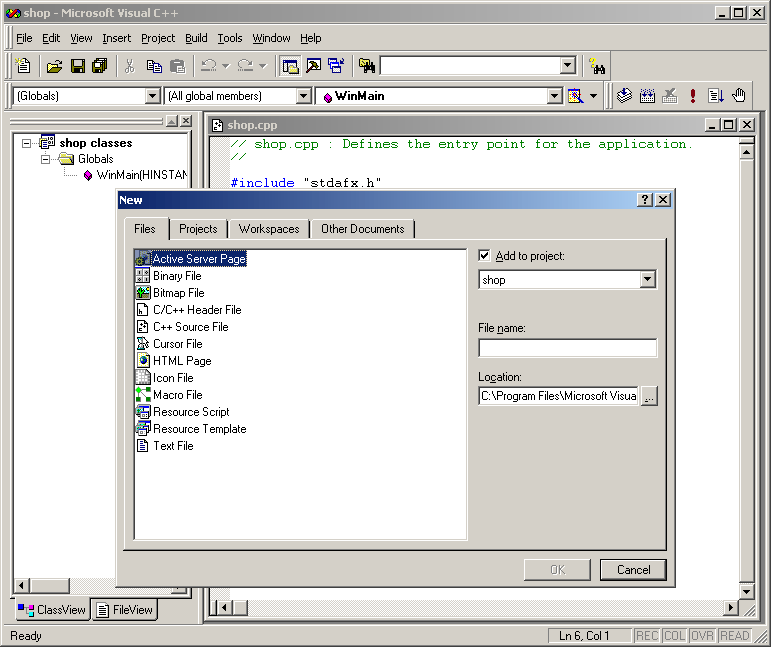Choose the Bitmap File icon in list
The width and height of the screenshot is (771, 647).
pos(143,293)
